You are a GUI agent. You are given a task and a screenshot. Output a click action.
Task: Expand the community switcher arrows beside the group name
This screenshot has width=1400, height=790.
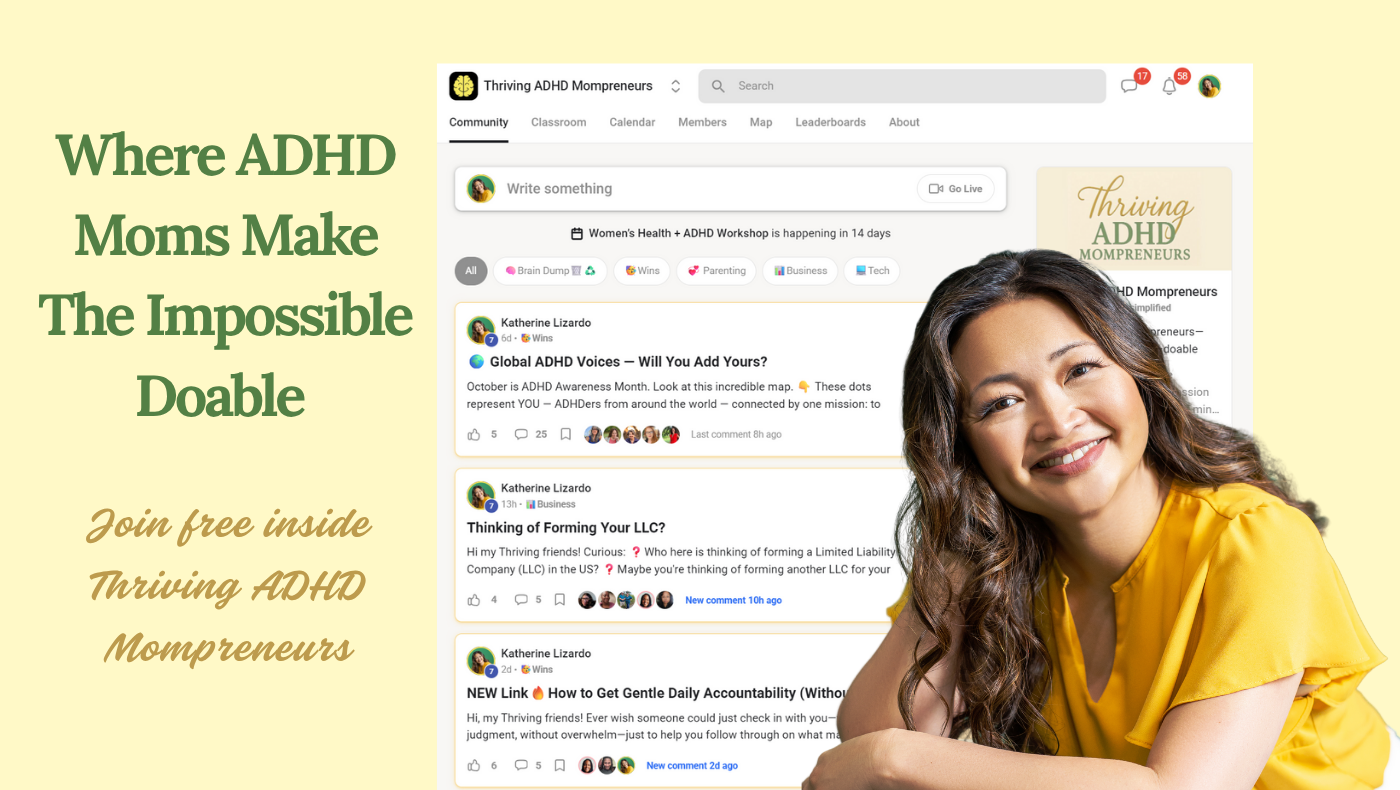pos(675,86)
